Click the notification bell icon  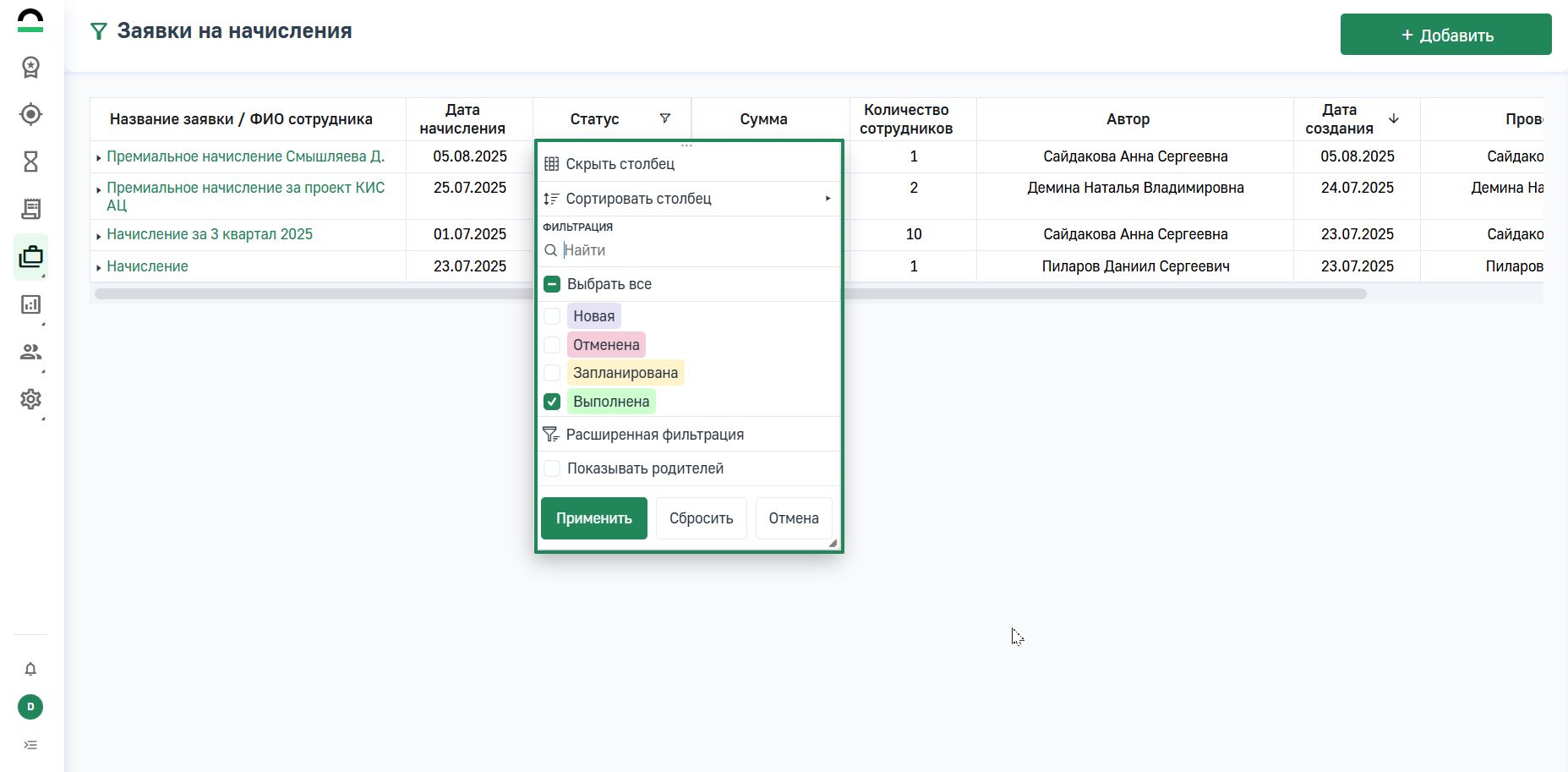(x=30, y=670)
